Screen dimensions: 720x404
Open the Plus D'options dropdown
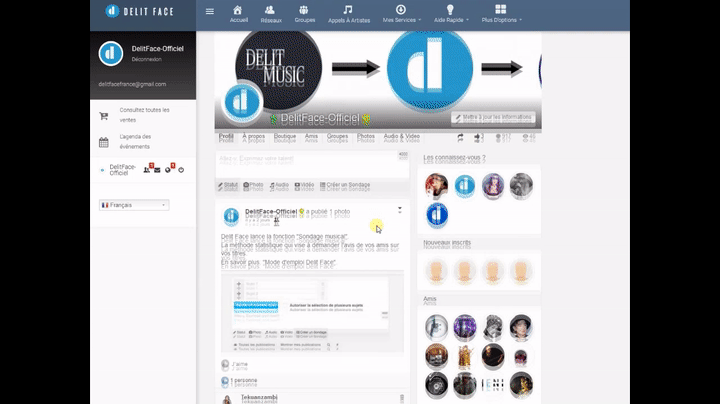[x=500, y=13]
